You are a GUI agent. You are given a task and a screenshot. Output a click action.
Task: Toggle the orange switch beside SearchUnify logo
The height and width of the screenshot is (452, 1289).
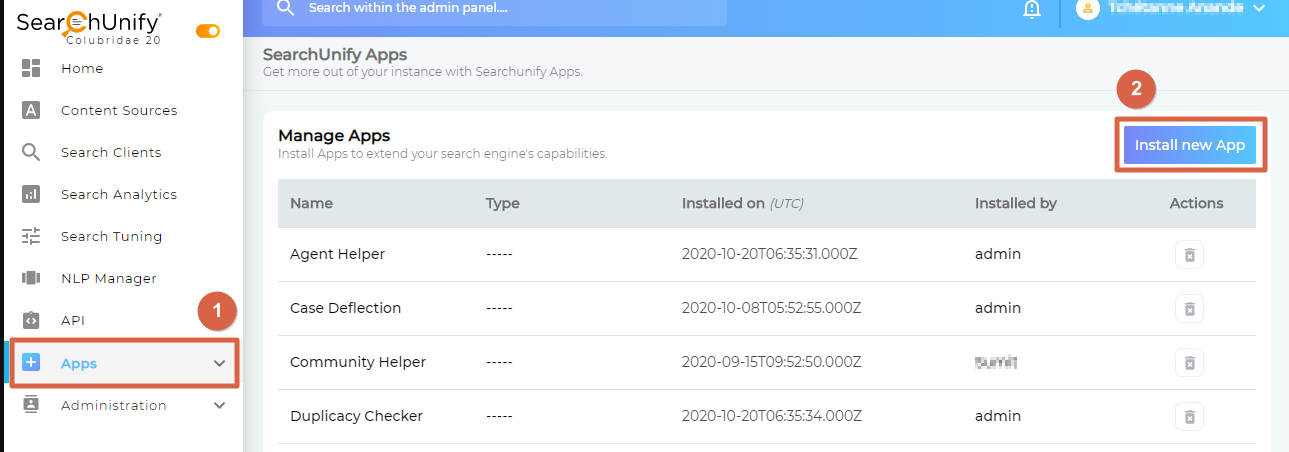208,31
